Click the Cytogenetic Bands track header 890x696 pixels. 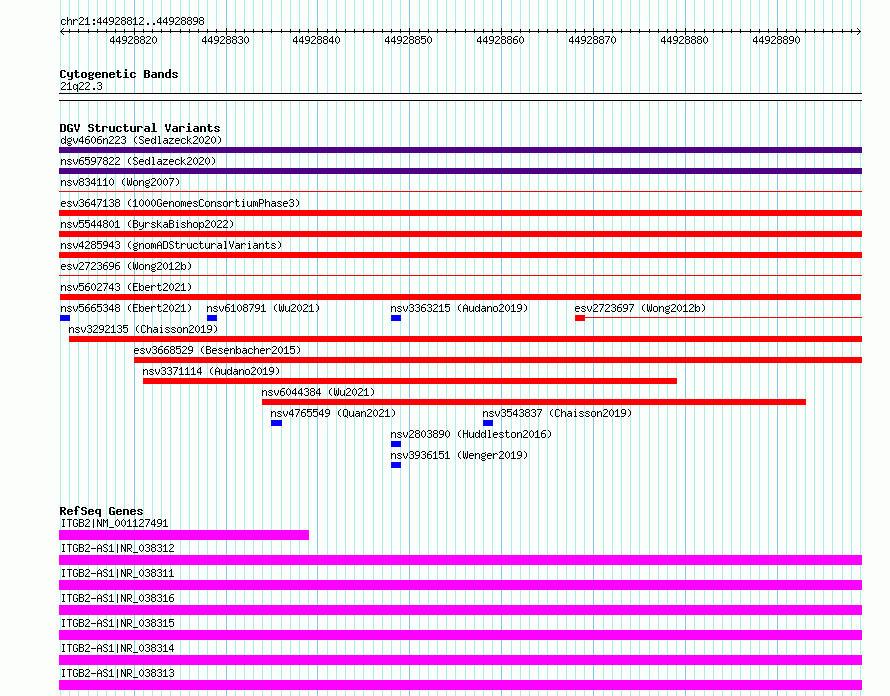tap(119, 74)
